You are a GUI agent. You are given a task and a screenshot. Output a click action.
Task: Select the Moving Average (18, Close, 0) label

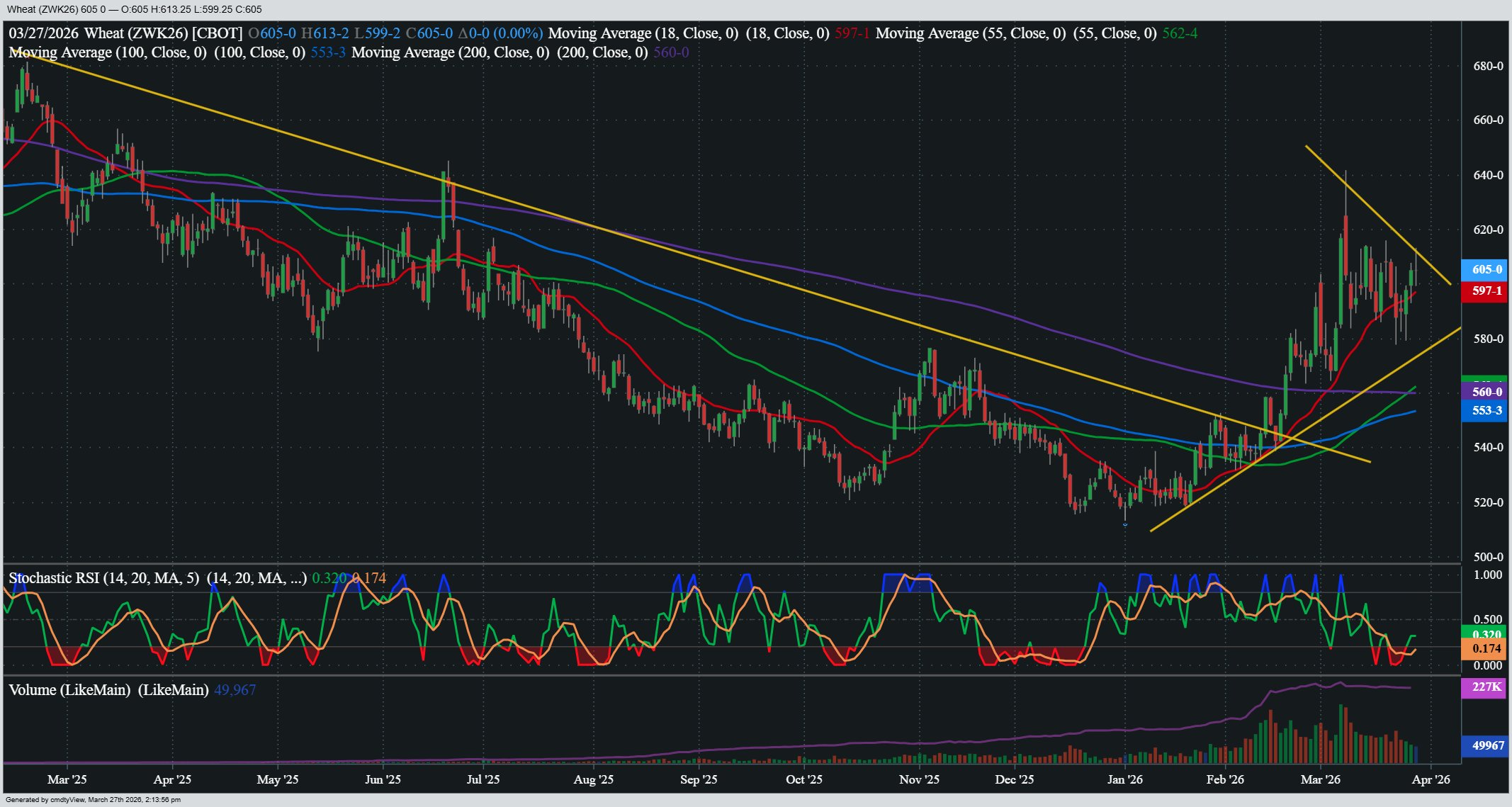pos(643,33)
